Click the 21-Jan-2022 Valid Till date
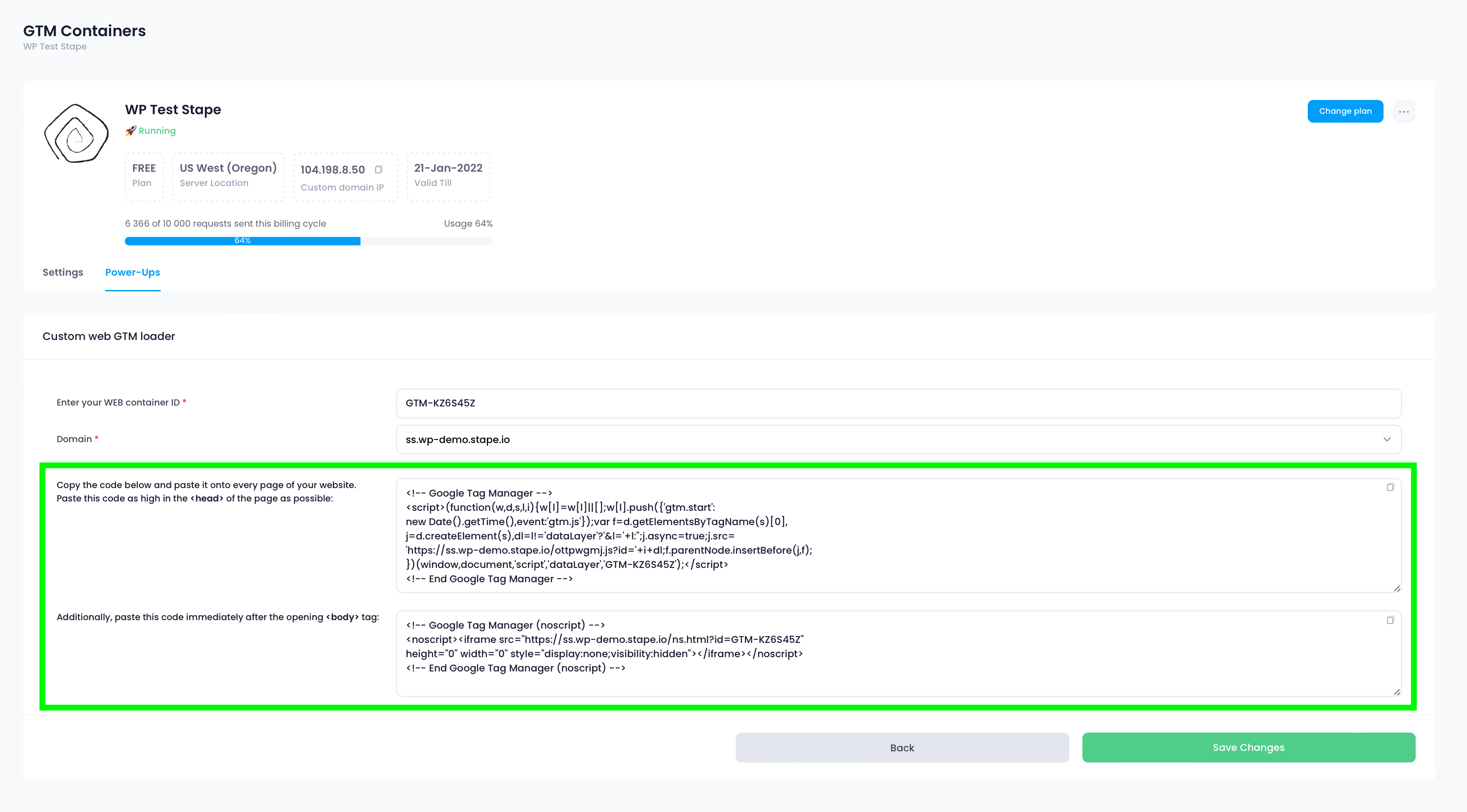 point(448,168)
